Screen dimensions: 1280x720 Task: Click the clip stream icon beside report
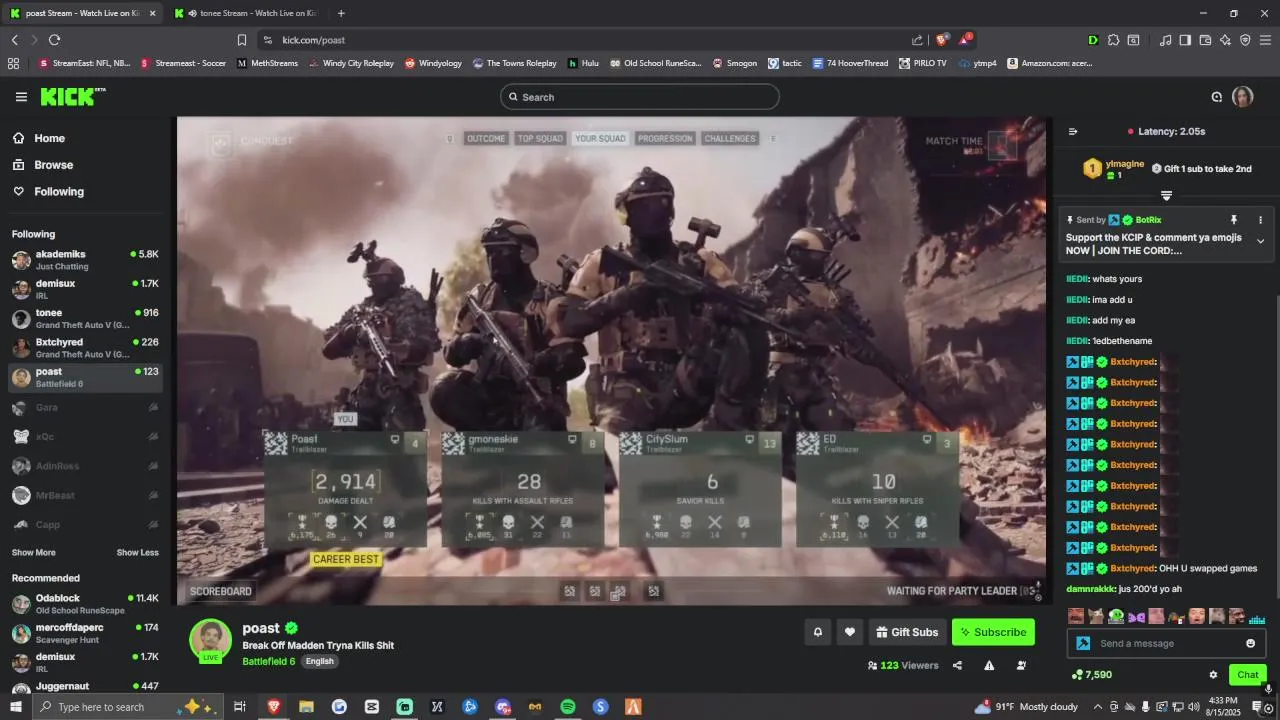click(x=1021, y=665)
